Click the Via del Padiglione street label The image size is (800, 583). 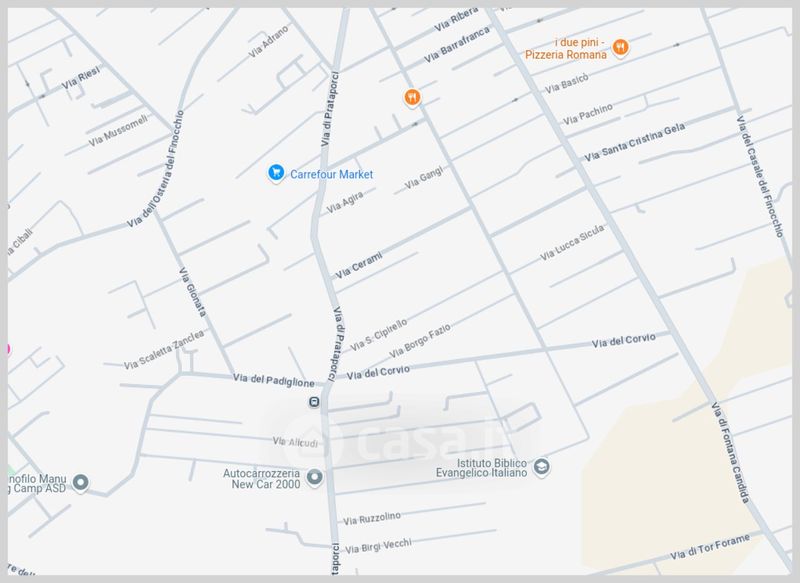pos(273,380)
